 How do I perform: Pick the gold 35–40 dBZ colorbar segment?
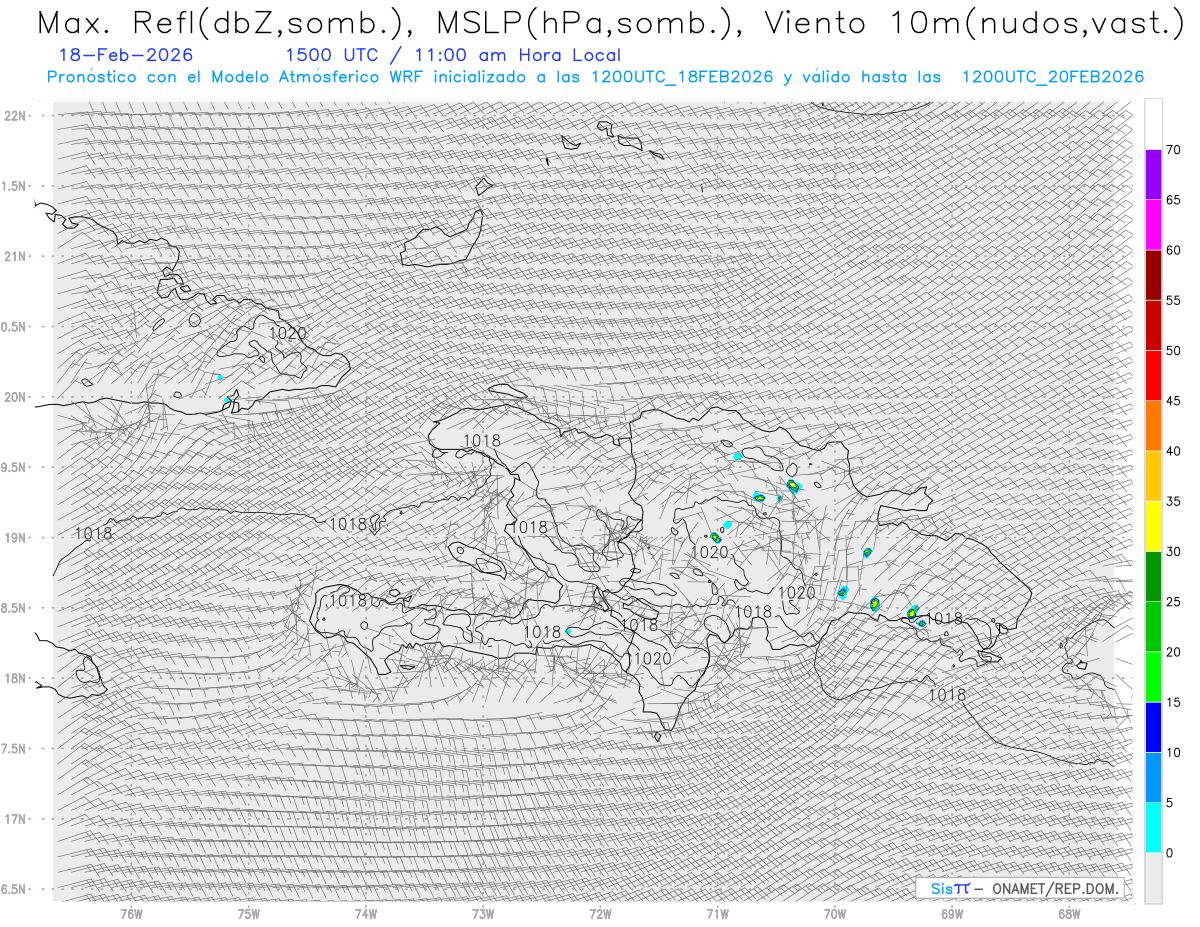tap(1153, 476)
